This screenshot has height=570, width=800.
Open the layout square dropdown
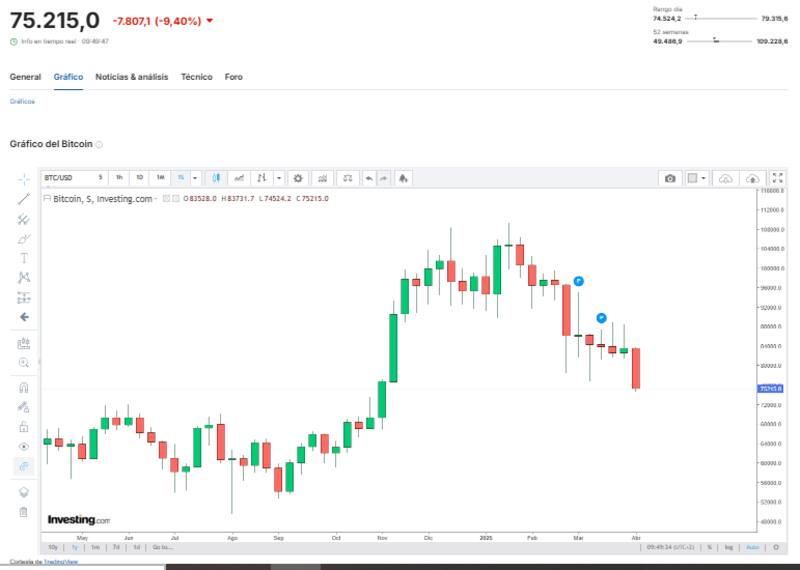697,178
